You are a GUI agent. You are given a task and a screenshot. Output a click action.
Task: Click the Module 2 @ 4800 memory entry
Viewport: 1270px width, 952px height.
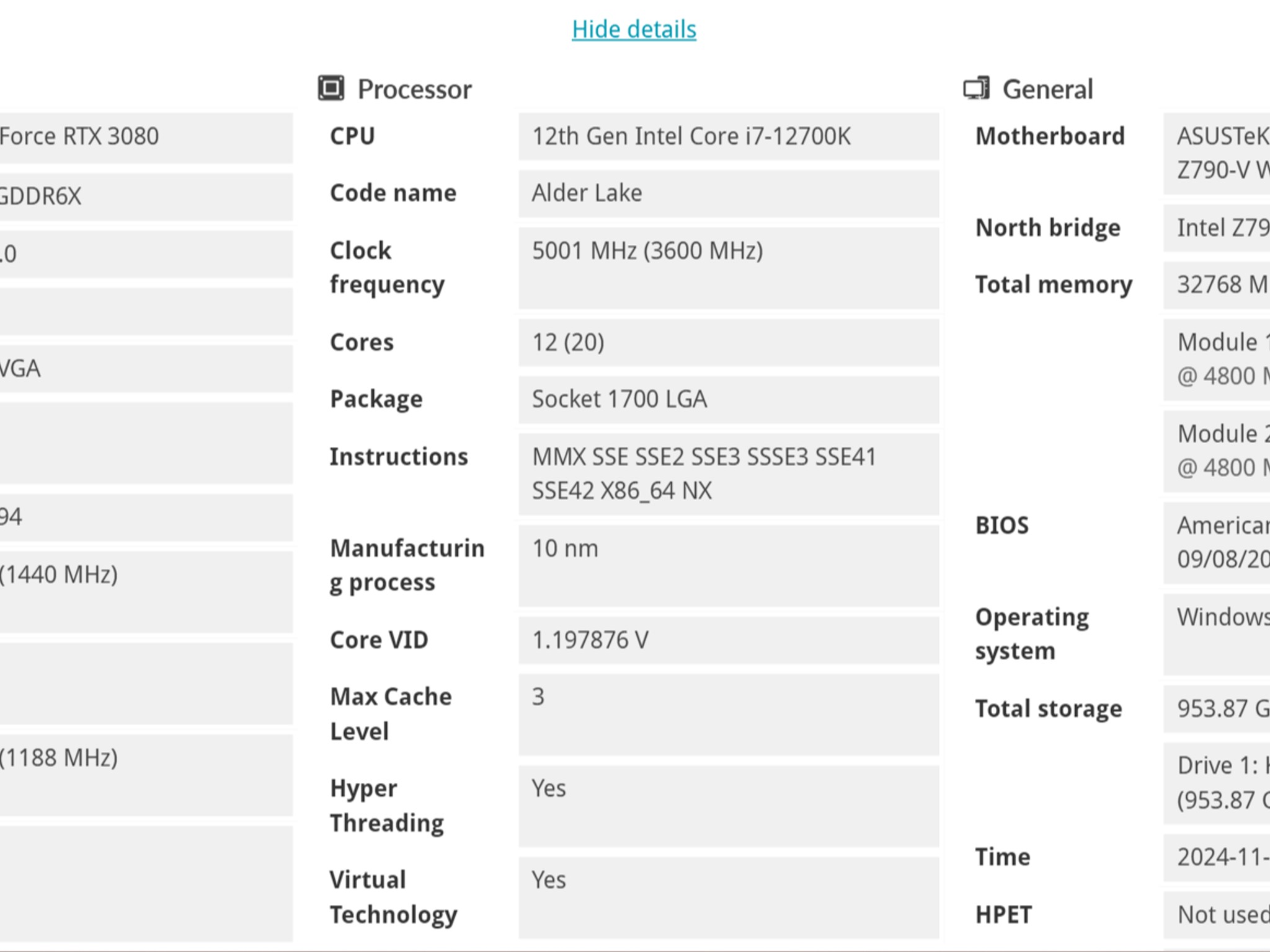[x=1217, y=451]
